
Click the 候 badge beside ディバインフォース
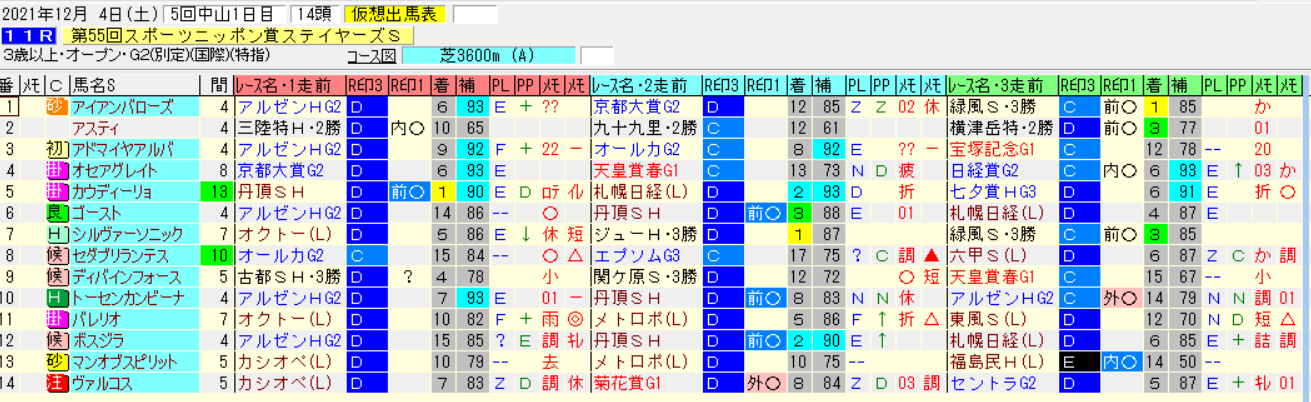pyautogui.click(x=56, y=275)
